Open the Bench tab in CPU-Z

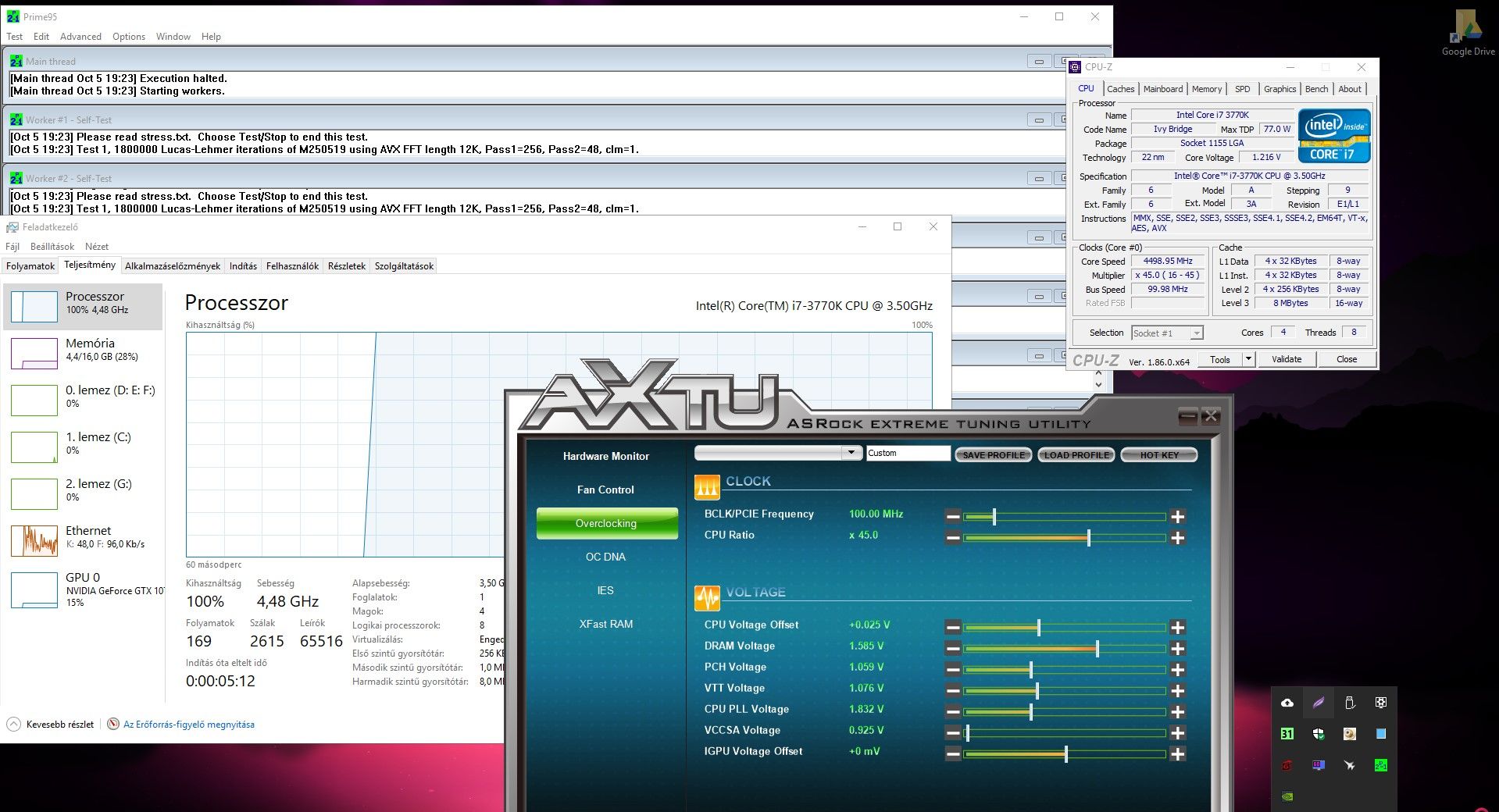(1316, 89)
